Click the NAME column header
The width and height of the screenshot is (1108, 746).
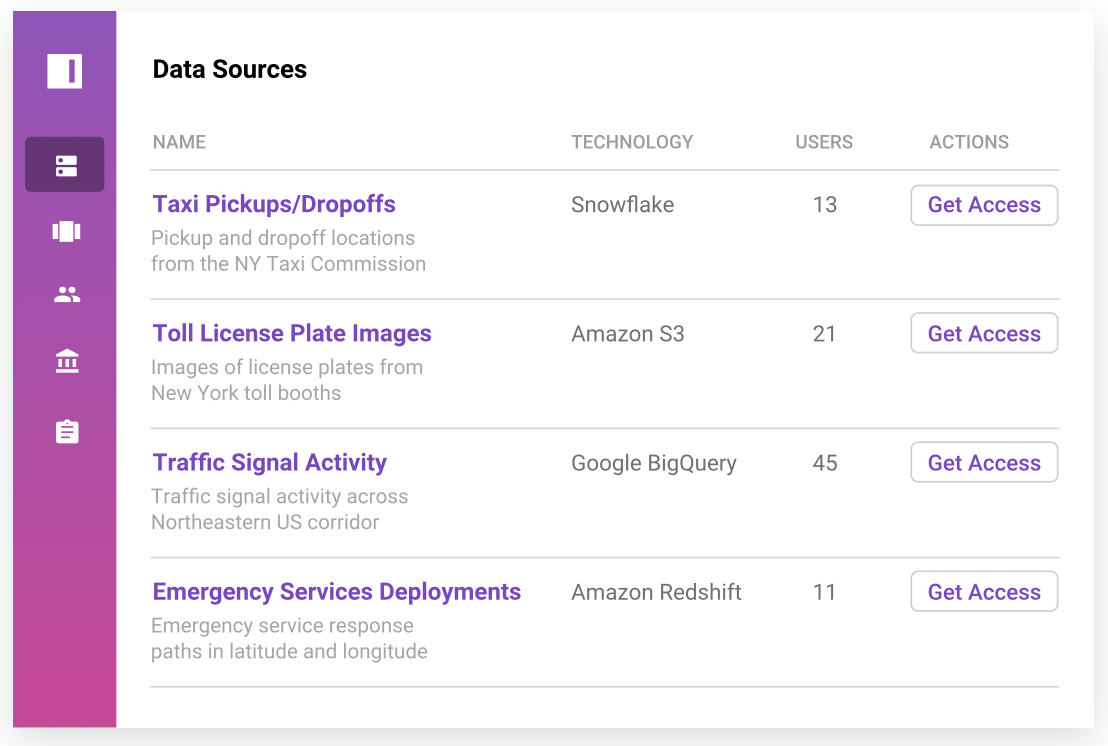[179, 142]
